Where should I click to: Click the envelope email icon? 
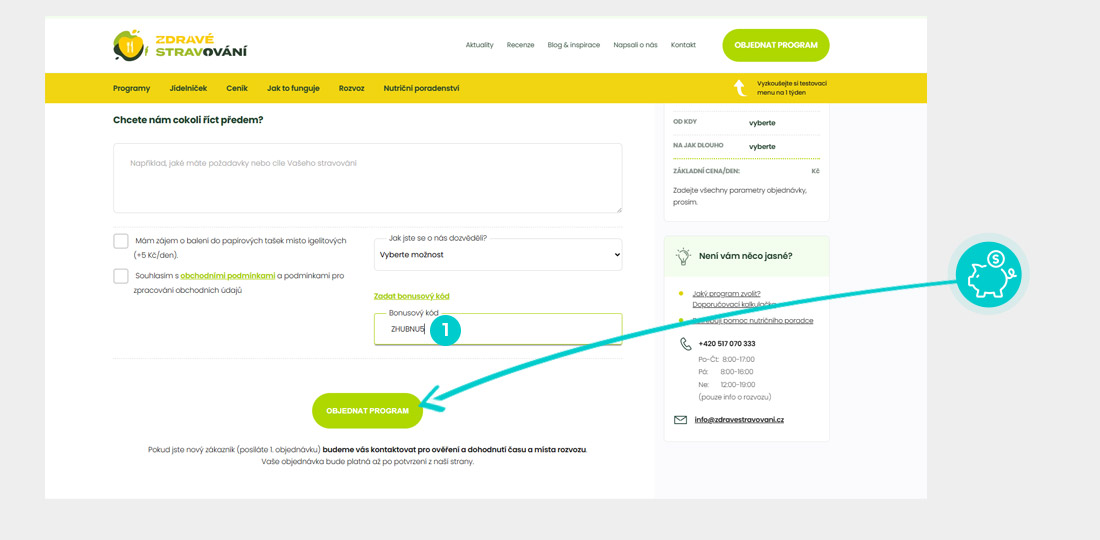point(681,420)
